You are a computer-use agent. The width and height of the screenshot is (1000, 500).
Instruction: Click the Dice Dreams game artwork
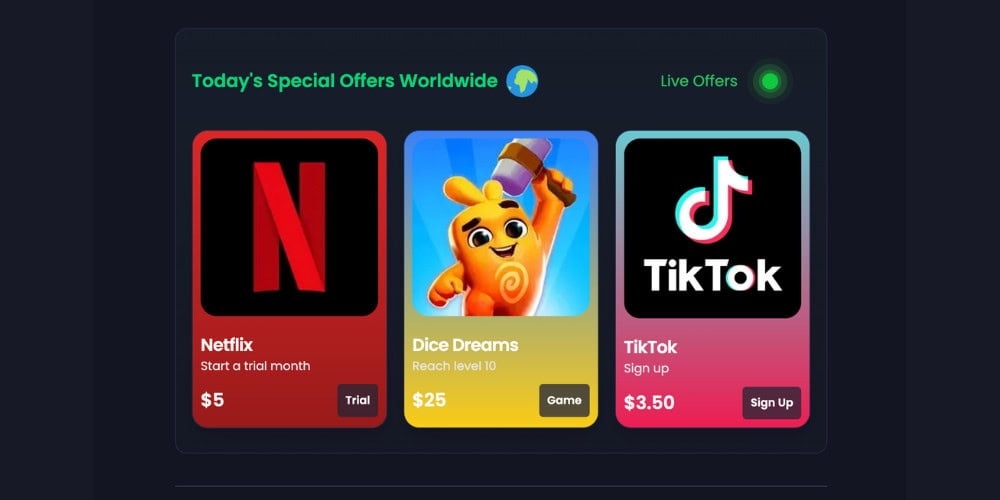[x=501, y=227]
